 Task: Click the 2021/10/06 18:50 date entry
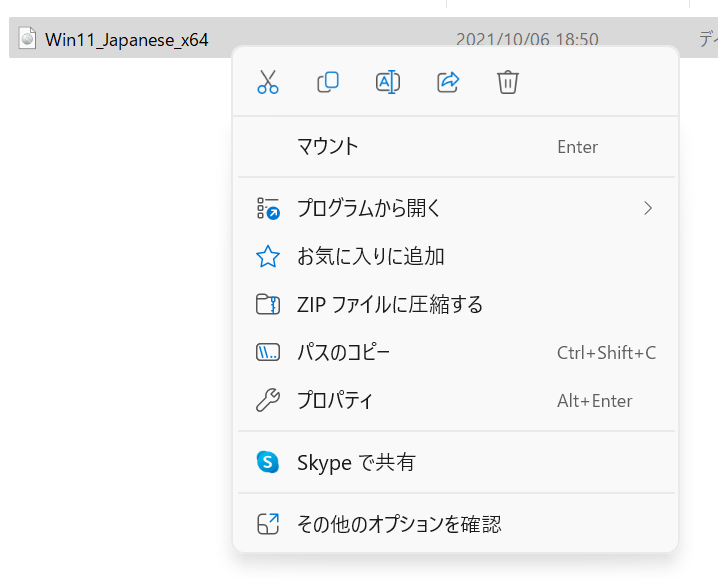pos(527,40)
